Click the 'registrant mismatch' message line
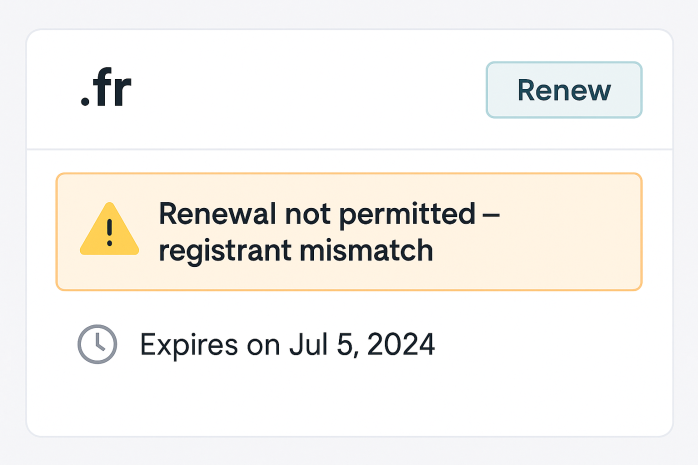The image size is (698, 465). pyautogui.click(x=296, y=251)
